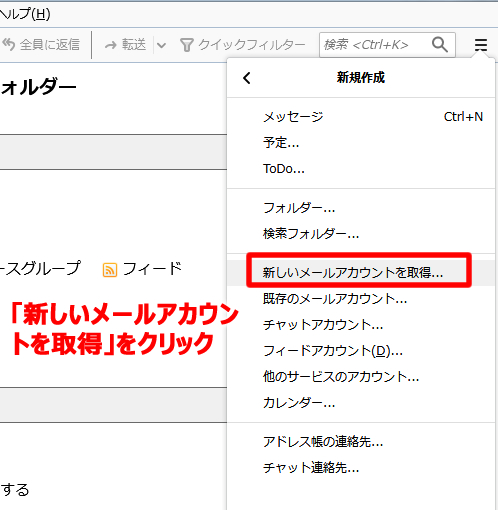Viewport: 498px width, 510px height.
Task: Choose チャットアカウント... menu item
Action: (361, 325)
